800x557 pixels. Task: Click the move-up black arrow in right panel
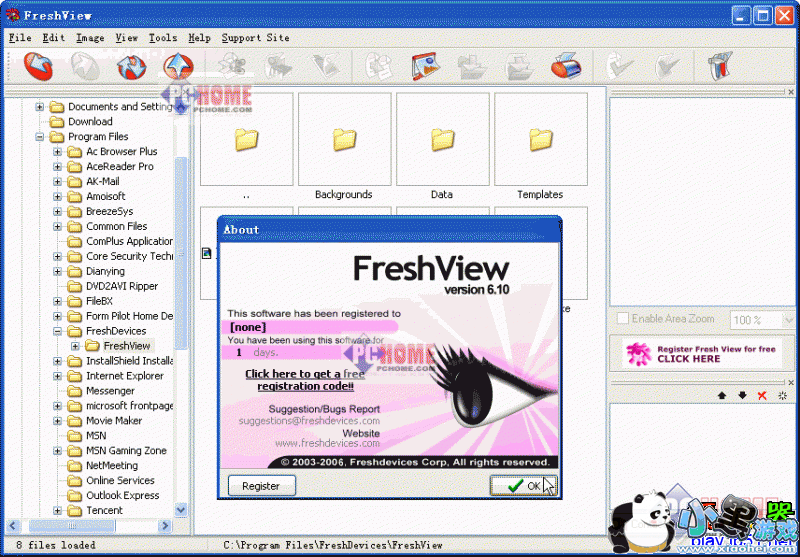[721, 395]
